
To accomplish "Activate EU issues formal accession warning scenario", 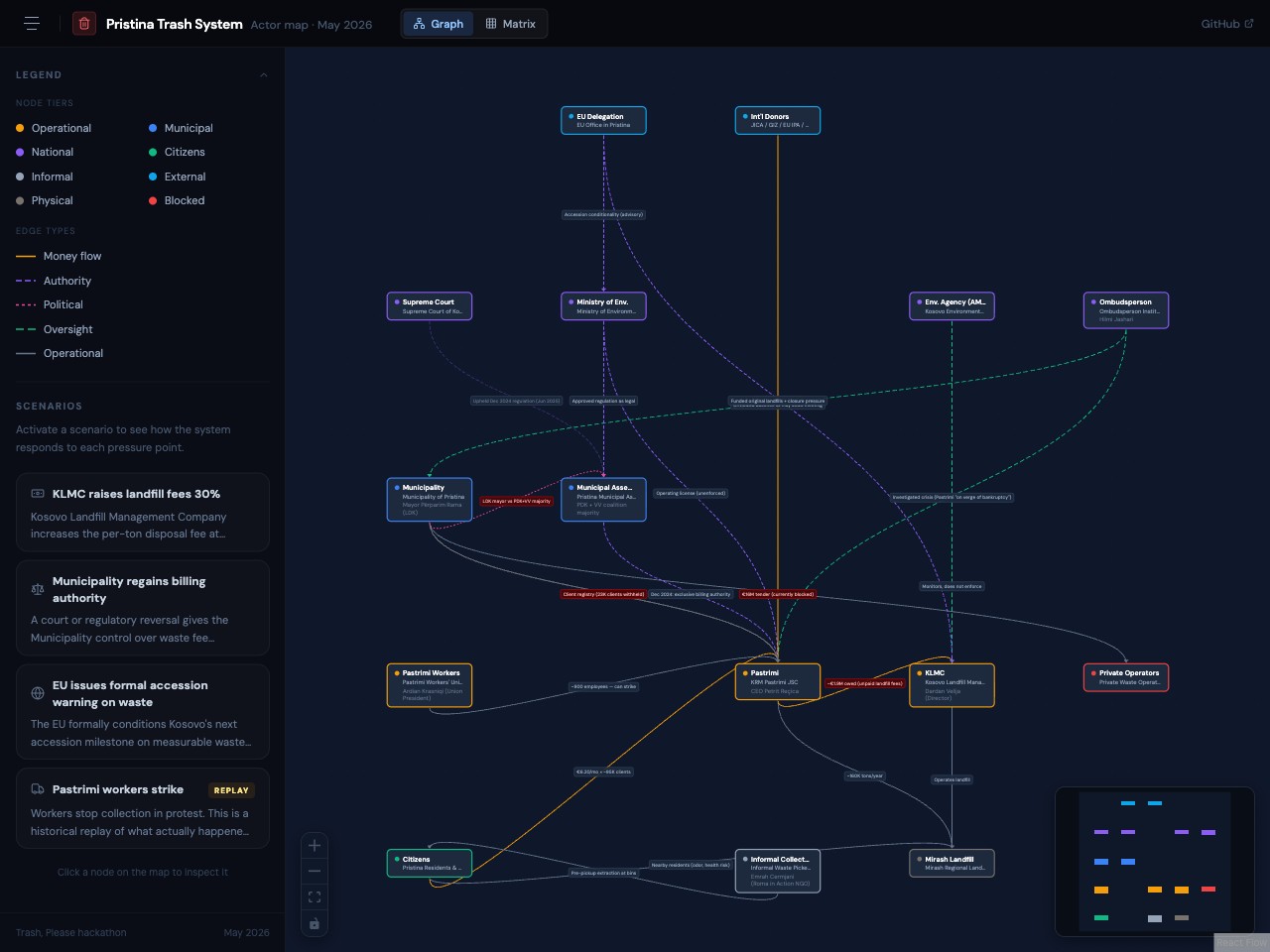I will click(x=143, y=712).
